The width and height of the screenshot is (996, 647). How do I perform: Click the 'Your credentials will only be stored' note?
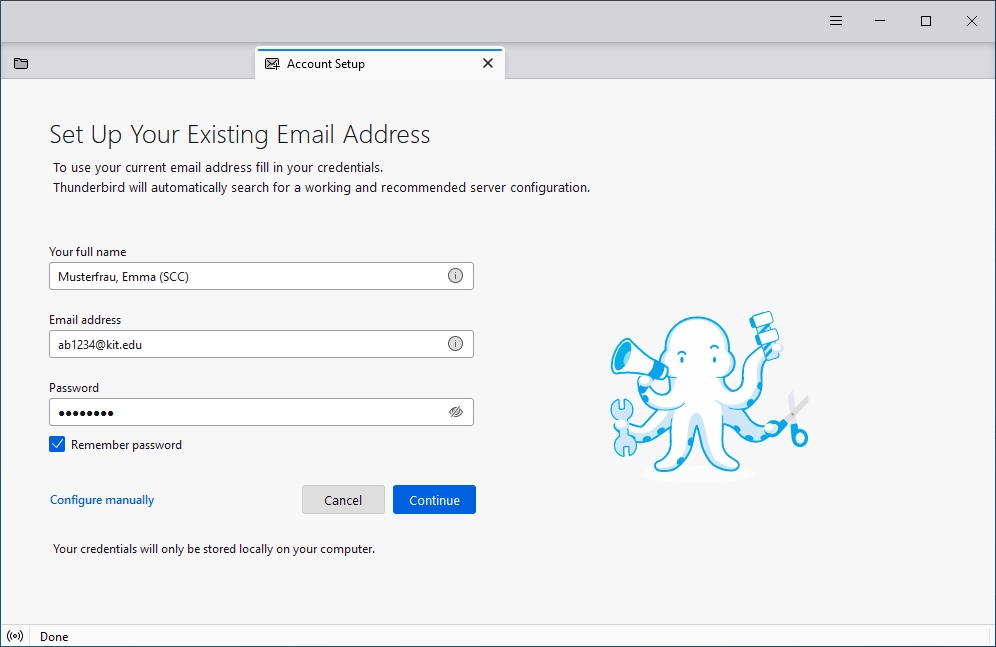214,549
